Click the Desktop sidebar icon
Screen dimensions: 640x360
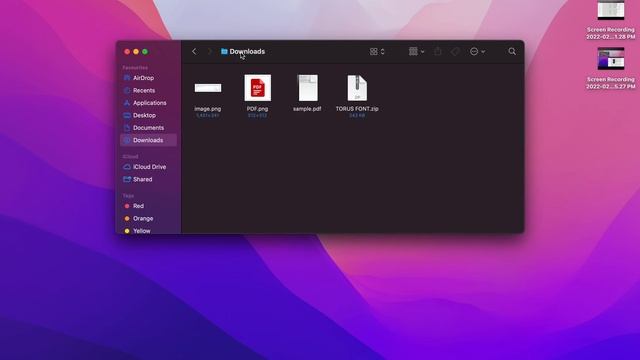click(127, 115)
